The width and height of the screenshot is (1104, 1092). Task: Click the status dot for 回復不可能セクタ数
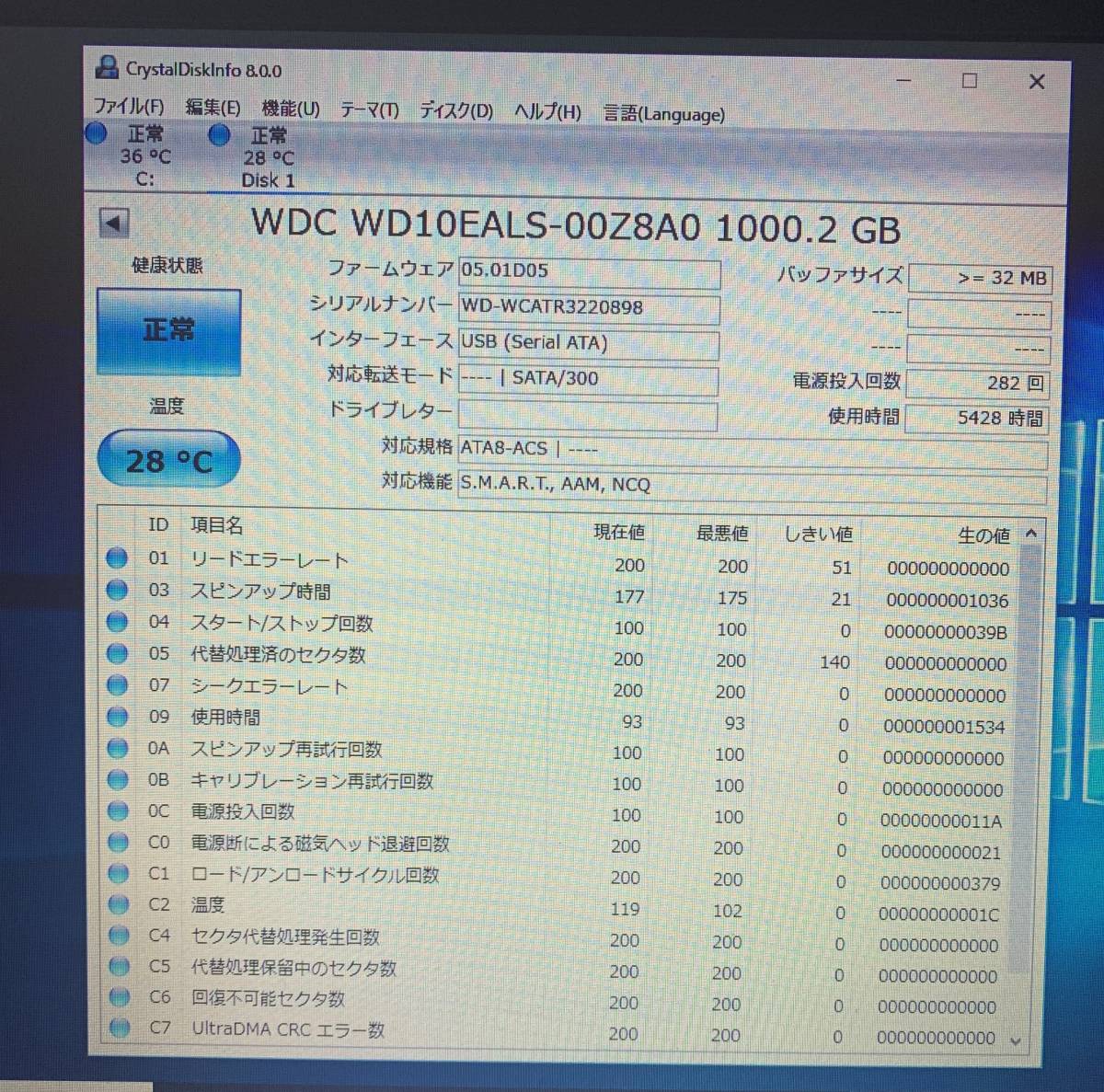tap(119, 996)
